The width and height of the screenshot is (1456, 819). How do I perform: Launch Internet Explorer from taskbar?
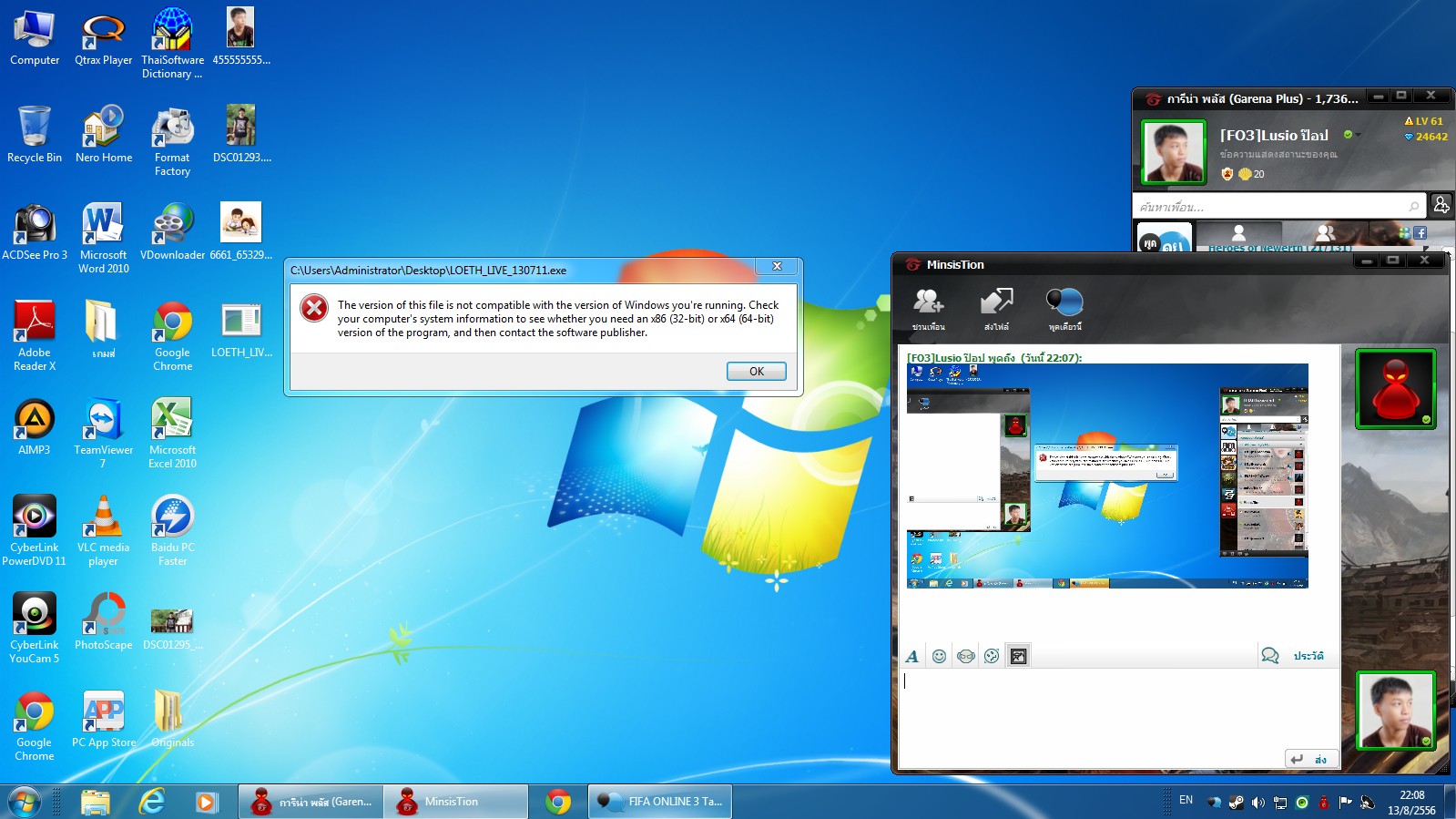tap(151, 802)
